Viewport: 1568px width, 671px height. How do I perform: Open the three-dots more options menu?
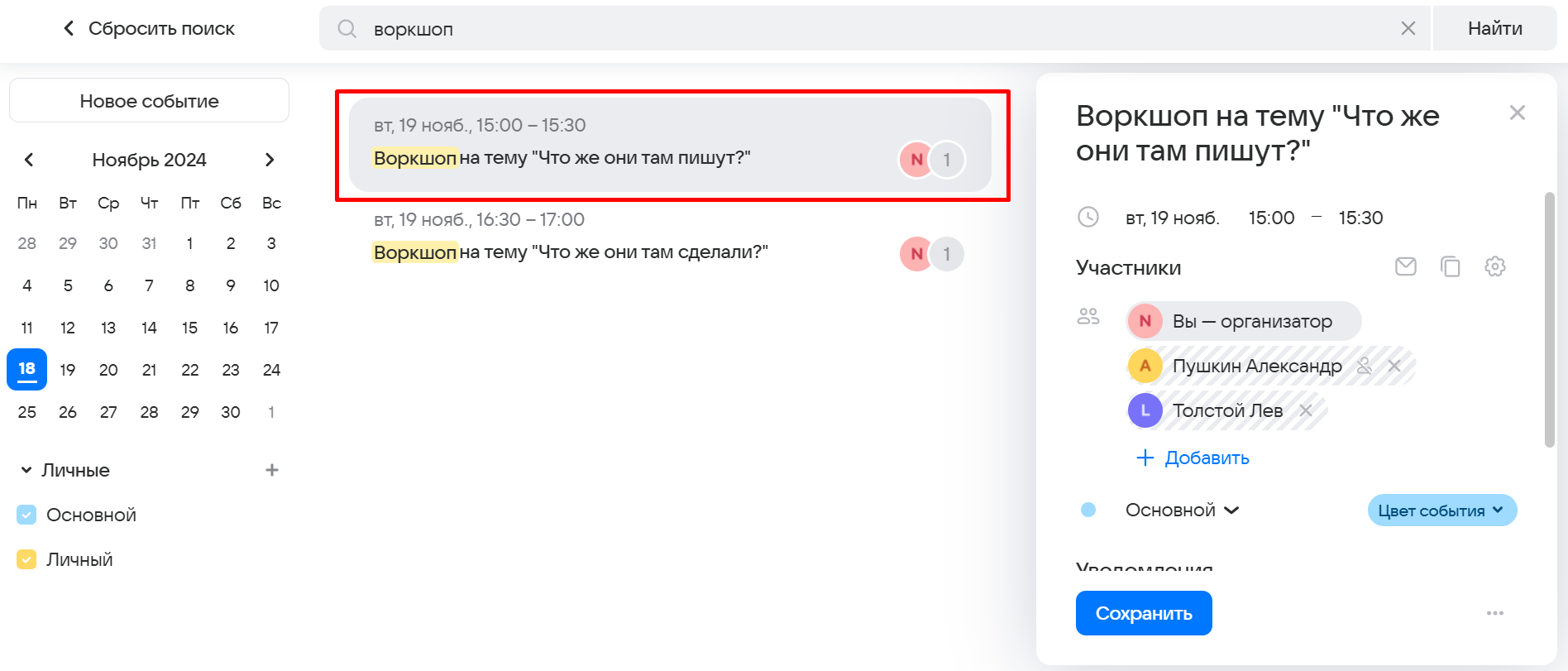click(x=1494, y=613)
